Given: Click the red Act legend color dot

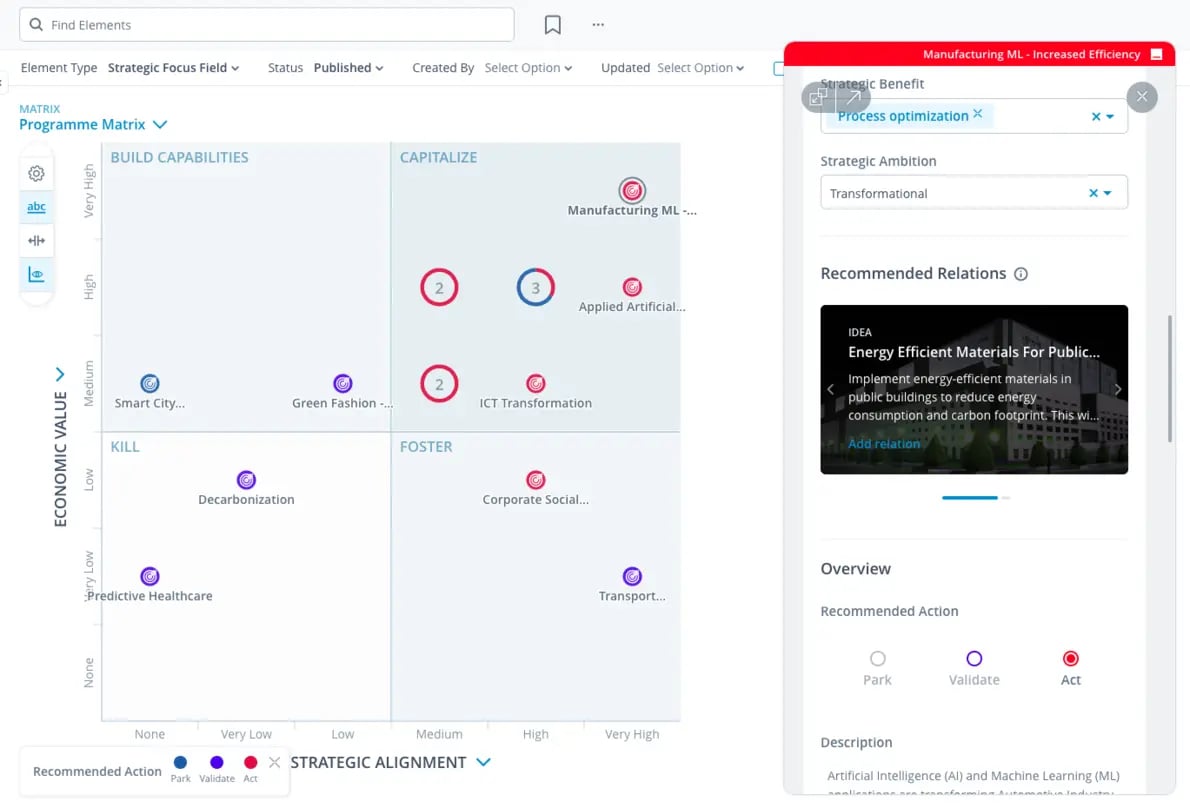Looking at the screenshot, I should click(x=250, y=762).
